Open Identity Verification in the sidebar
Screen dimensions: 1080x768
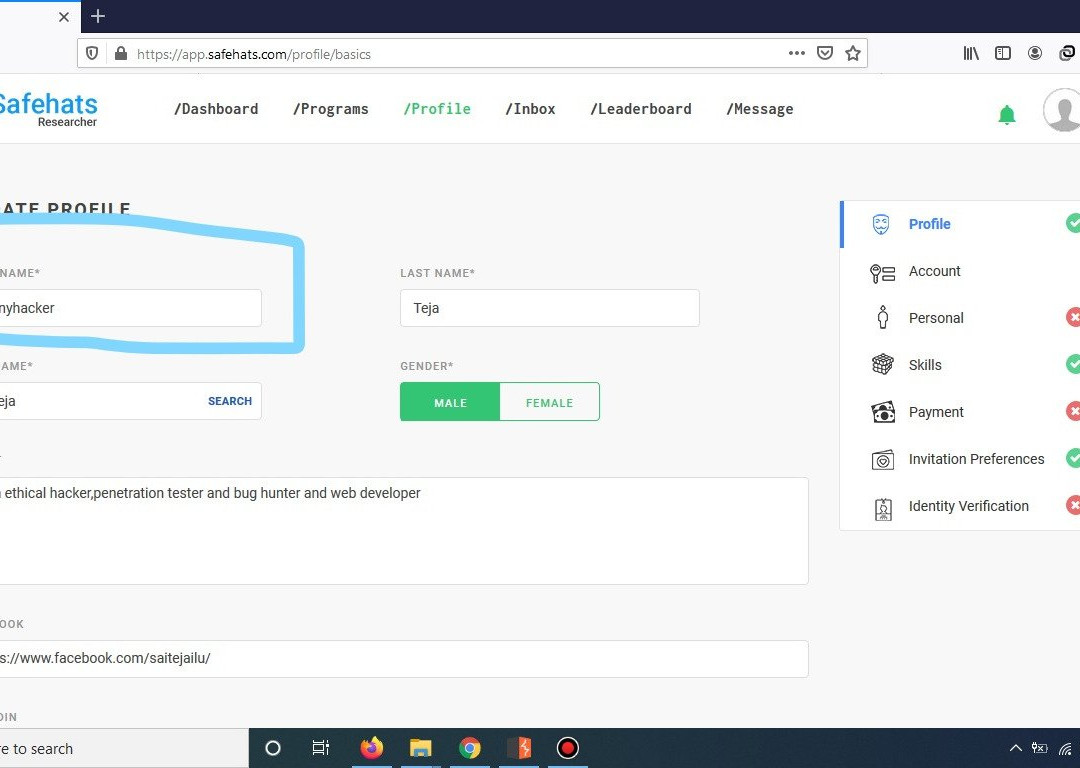point(968,506)
